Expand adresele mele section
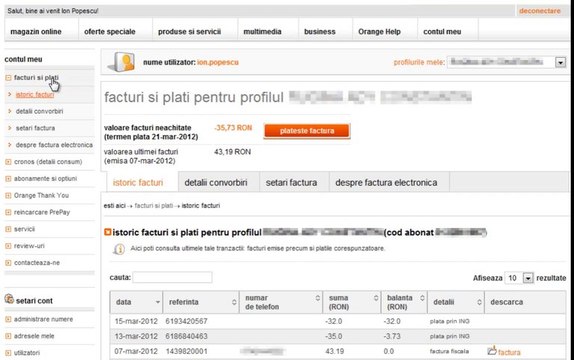 tap(8, 336)
